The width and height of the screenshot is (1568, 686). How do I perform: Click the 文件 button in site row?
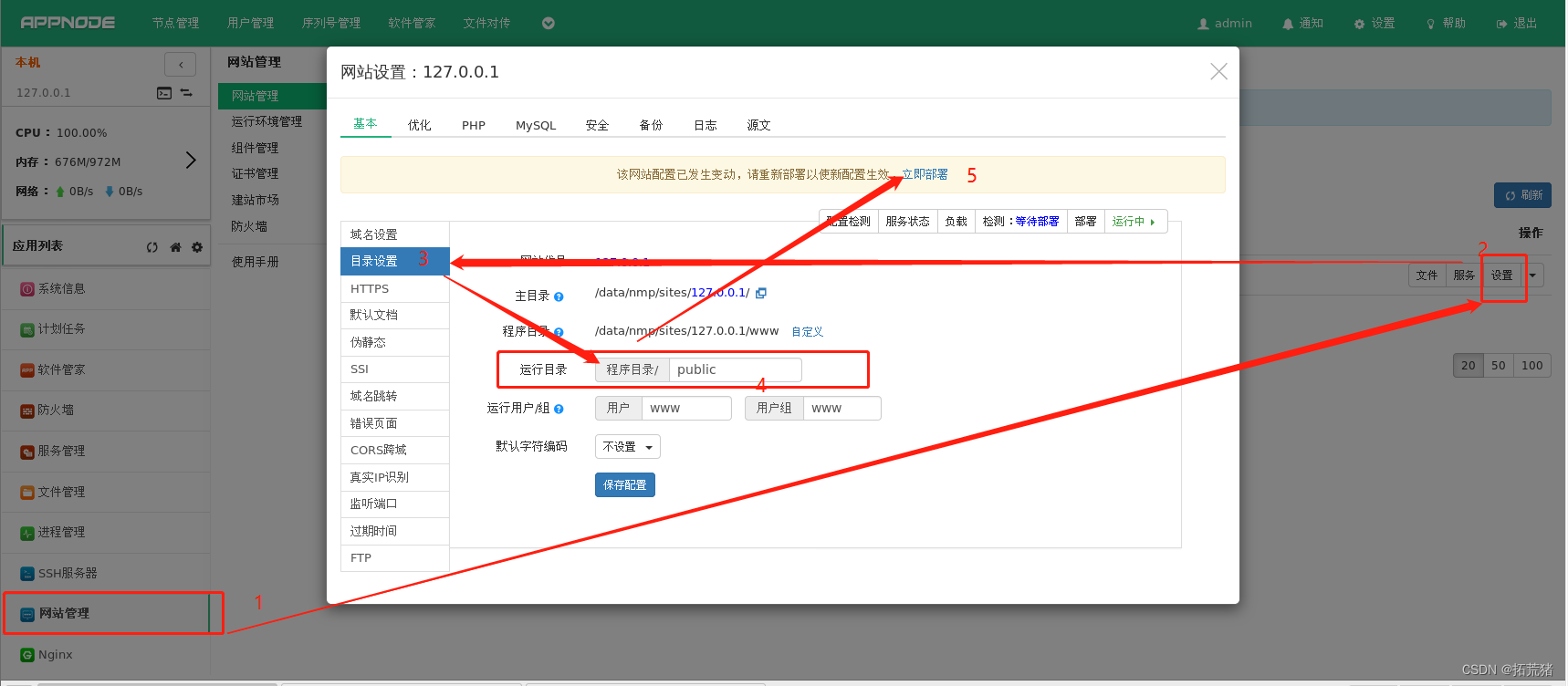[1427, 275]
